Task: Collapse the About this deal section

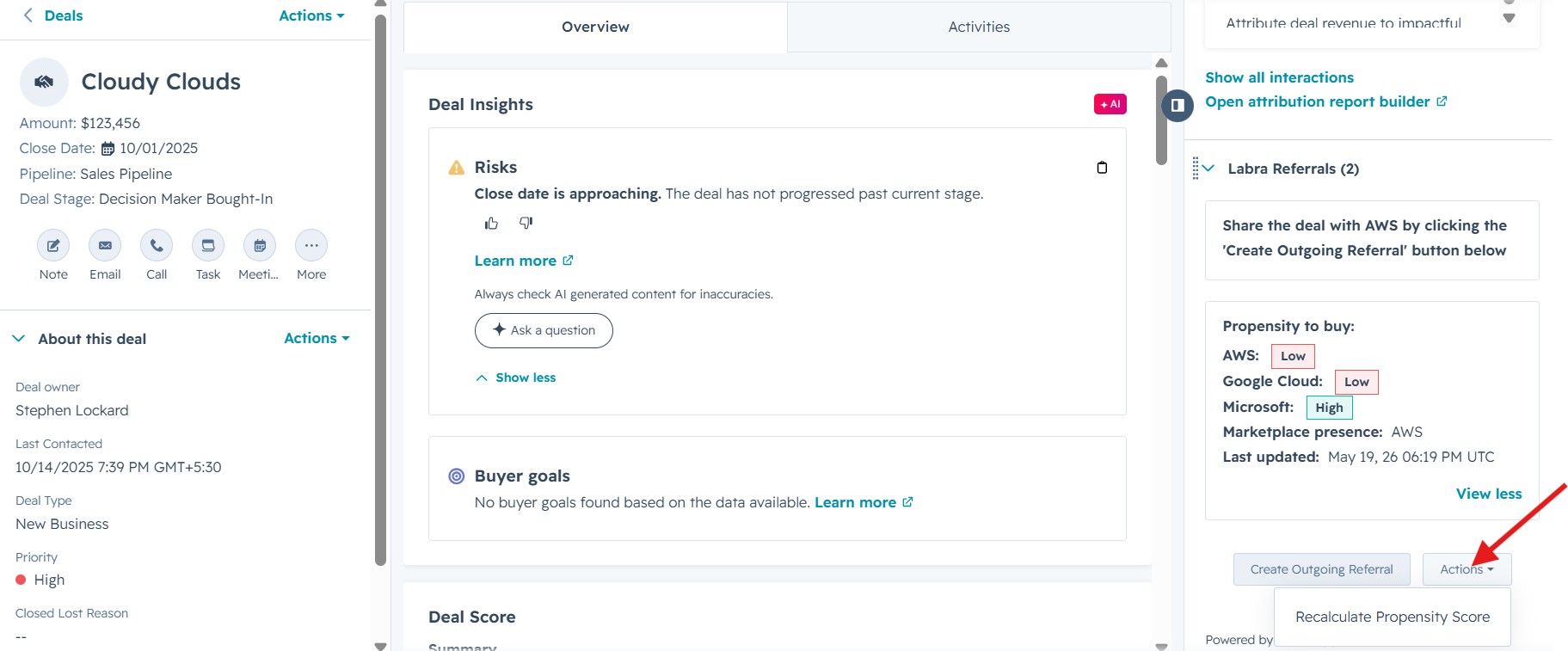Action: 19,339
